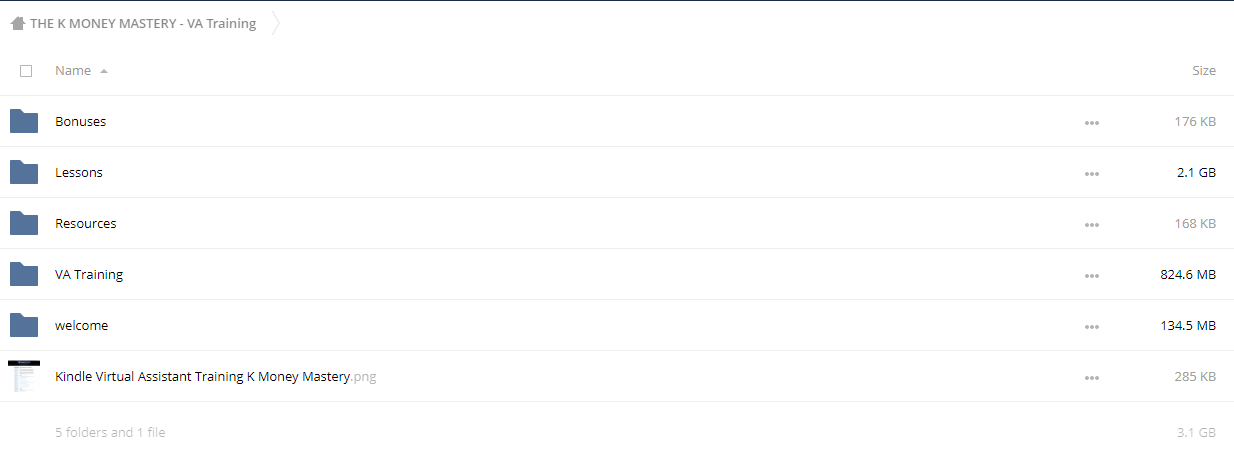
Task: Show the actions menu for Resources
Action: tap(1092, 225)
